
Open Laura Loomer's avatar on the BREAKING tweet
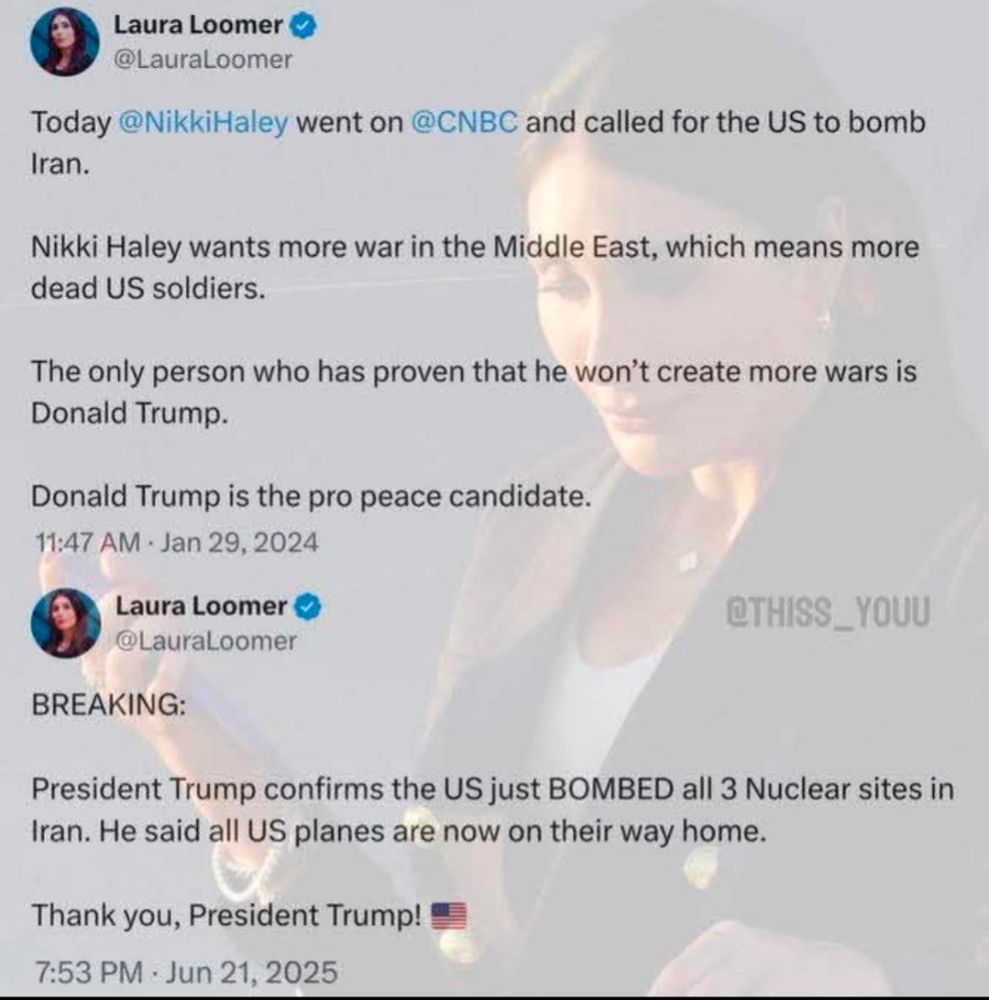tap(66, 623)
